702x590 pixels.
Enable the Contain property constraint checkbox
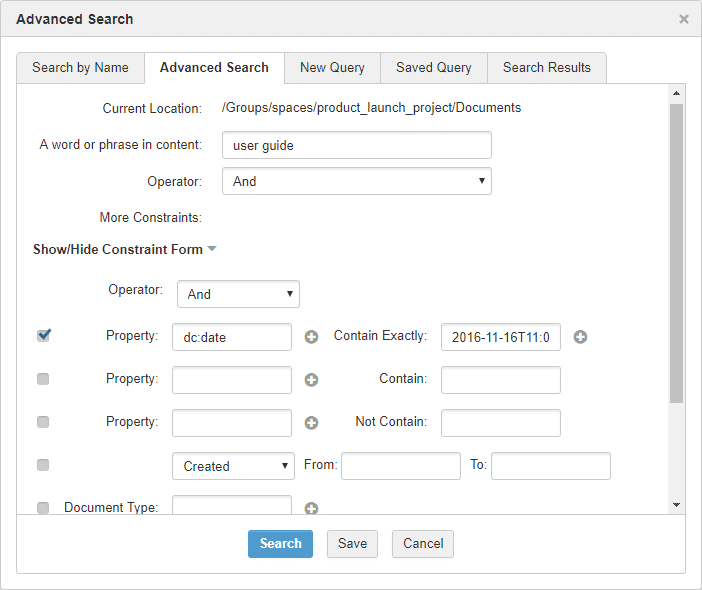click(43, 379)
